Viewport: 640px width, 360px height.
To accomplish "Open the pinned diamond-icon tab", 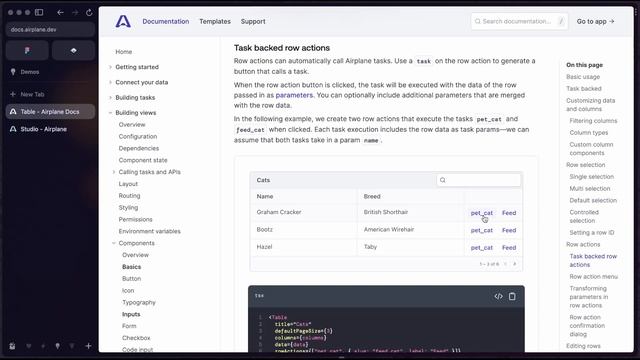I will [73, 50].
